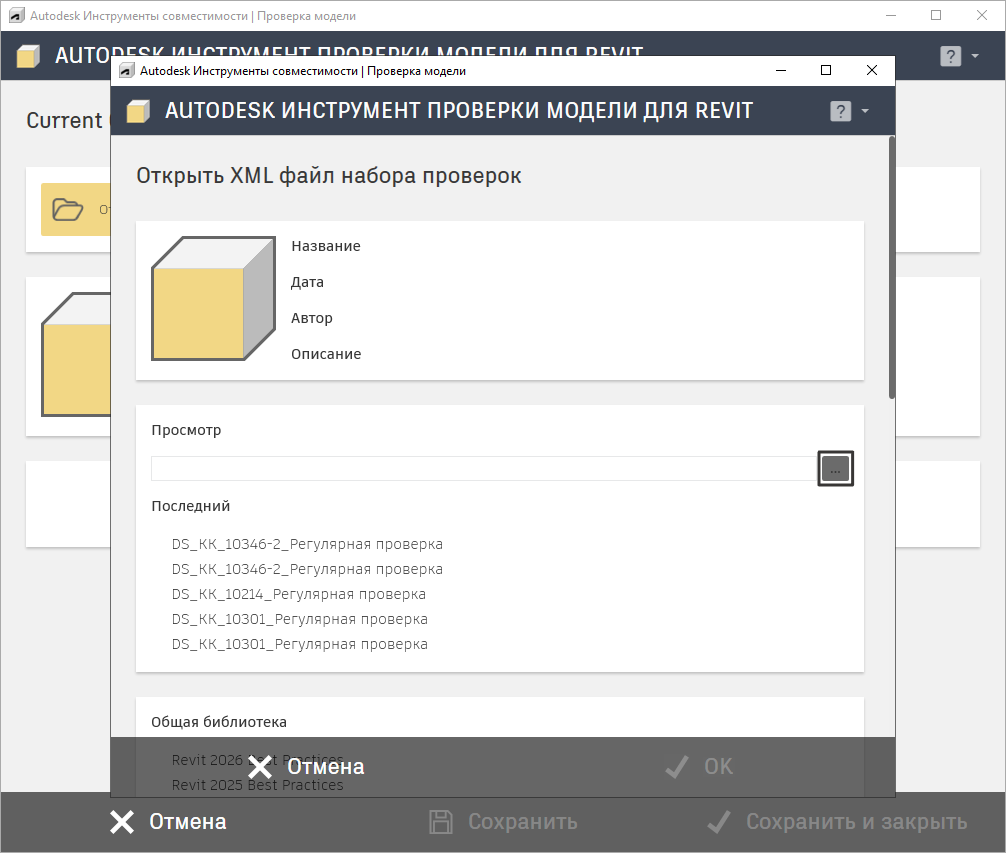Maximize the Проверка модели dialog window
Image resolution: width=1006 pixels, height=853 pixels.
826,71
